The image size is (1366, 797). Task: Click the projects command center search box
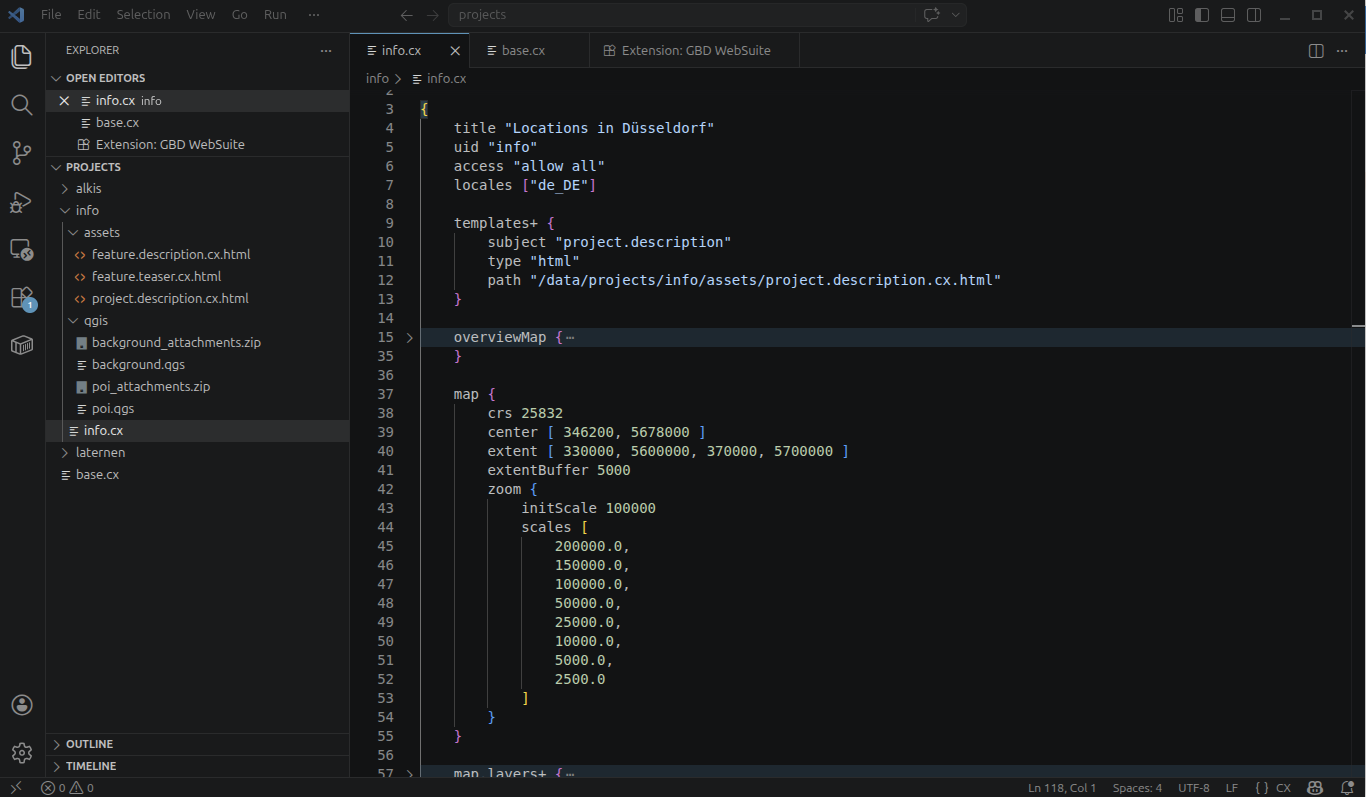click(x=682, y=15)
